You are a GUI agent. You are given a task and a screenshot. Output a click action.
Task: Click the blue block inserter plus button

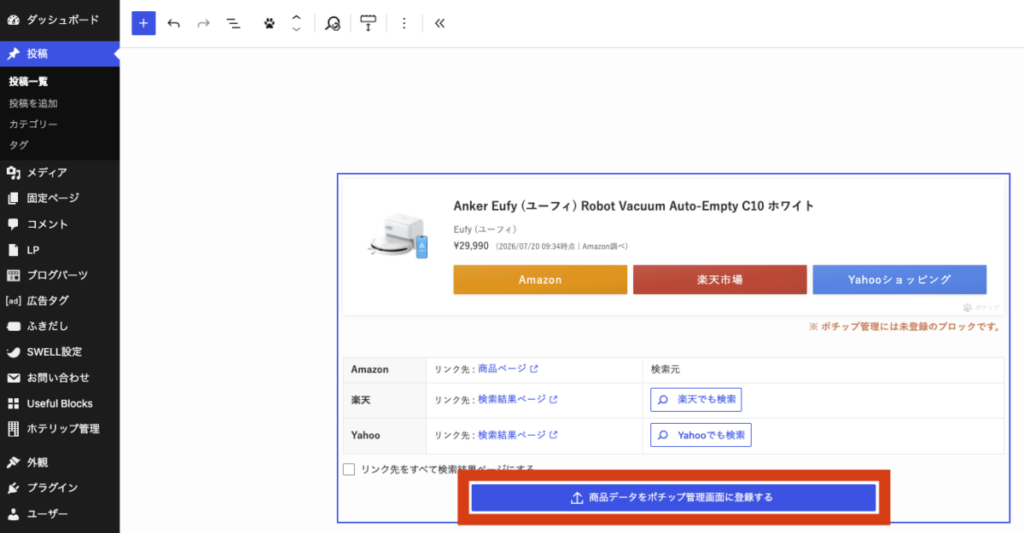(144, 24)
